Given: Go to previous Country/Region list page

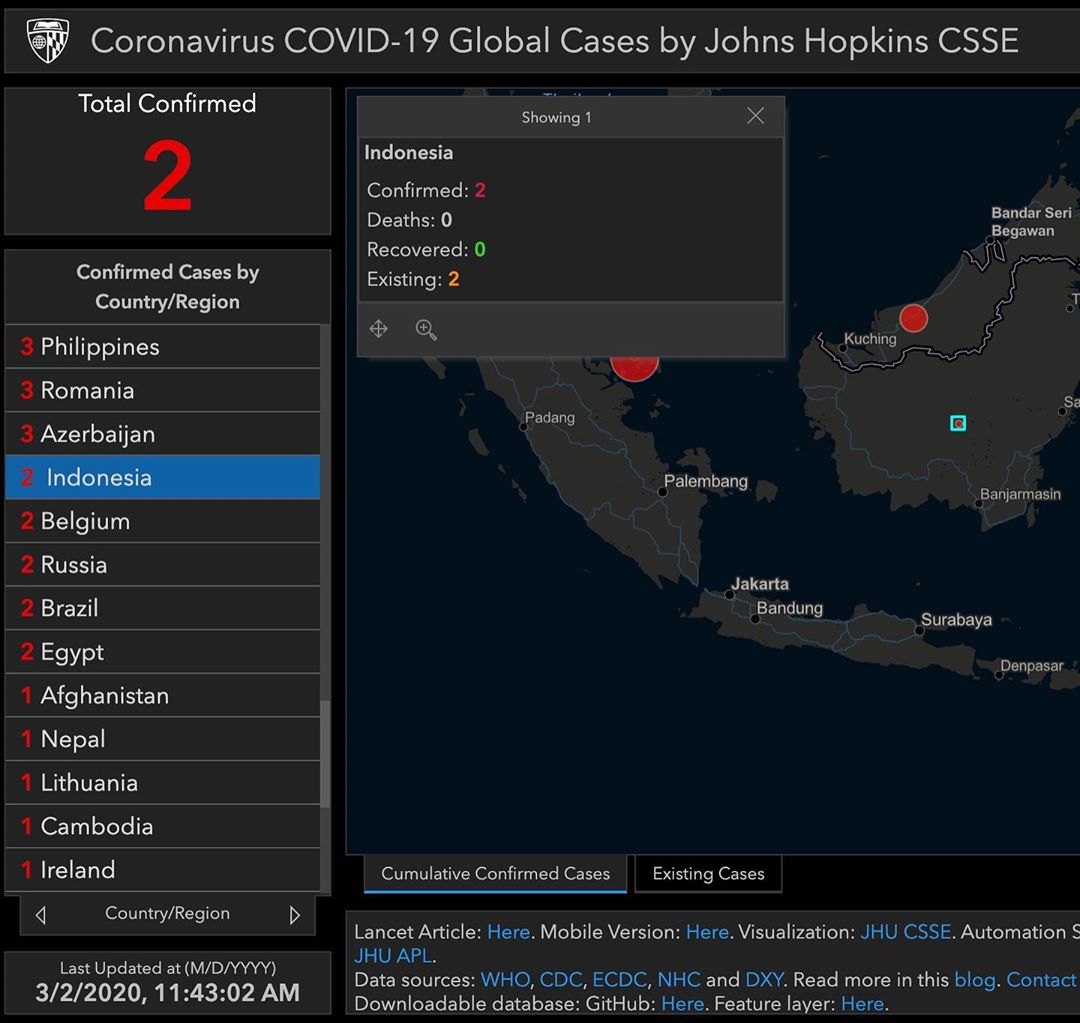Looking at the screenshot, I should click(40, 914).
